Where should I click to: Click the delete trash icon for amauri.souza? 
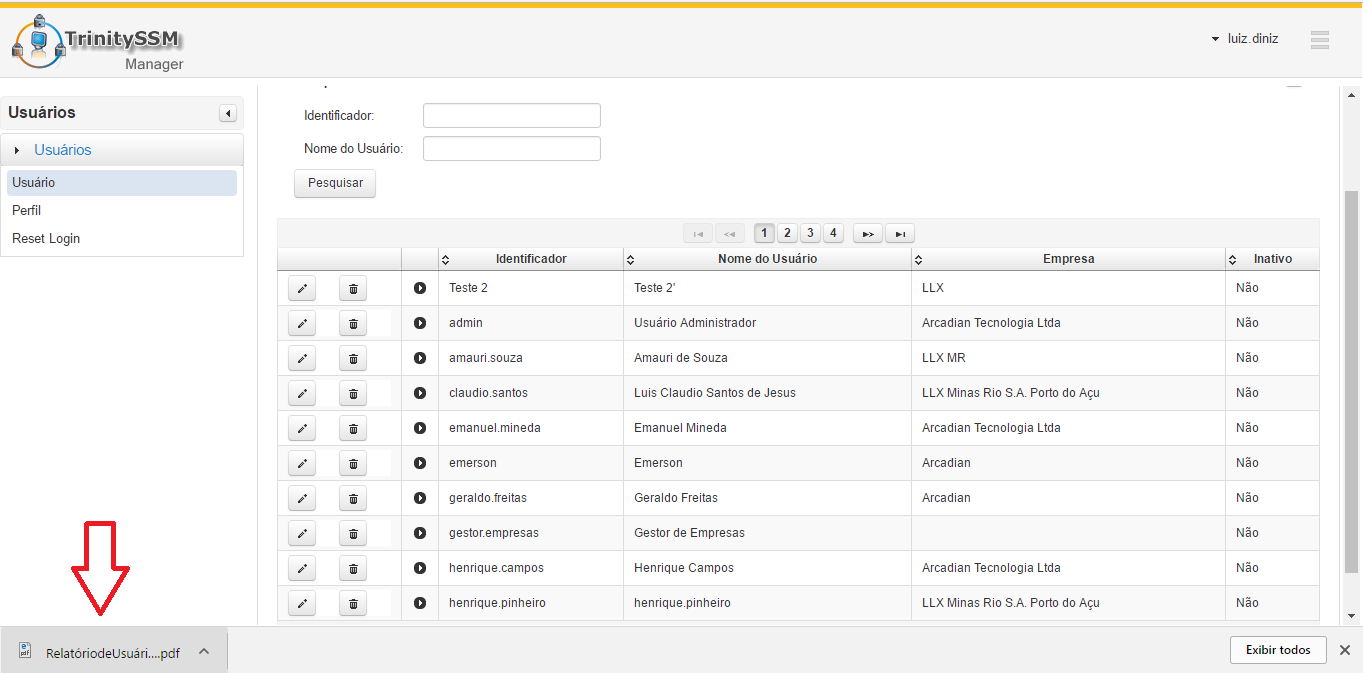pyautogui.click(x=353, y=358)
